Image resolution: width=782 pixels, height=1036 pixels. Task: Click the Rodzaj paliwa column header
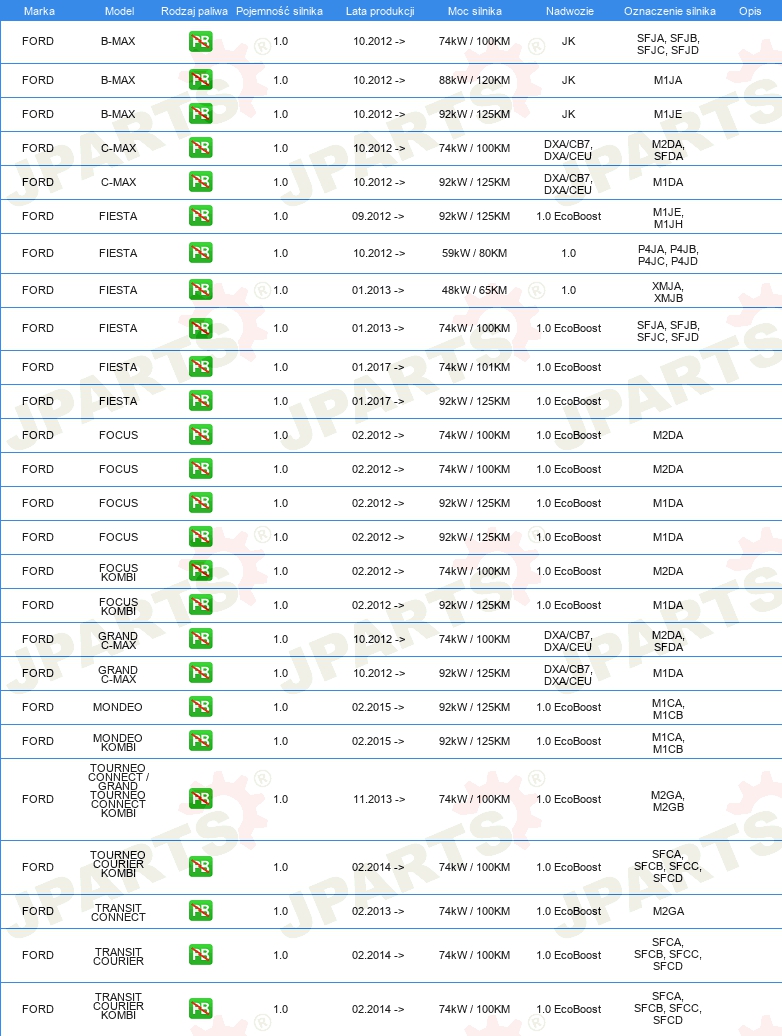[194, 11]
